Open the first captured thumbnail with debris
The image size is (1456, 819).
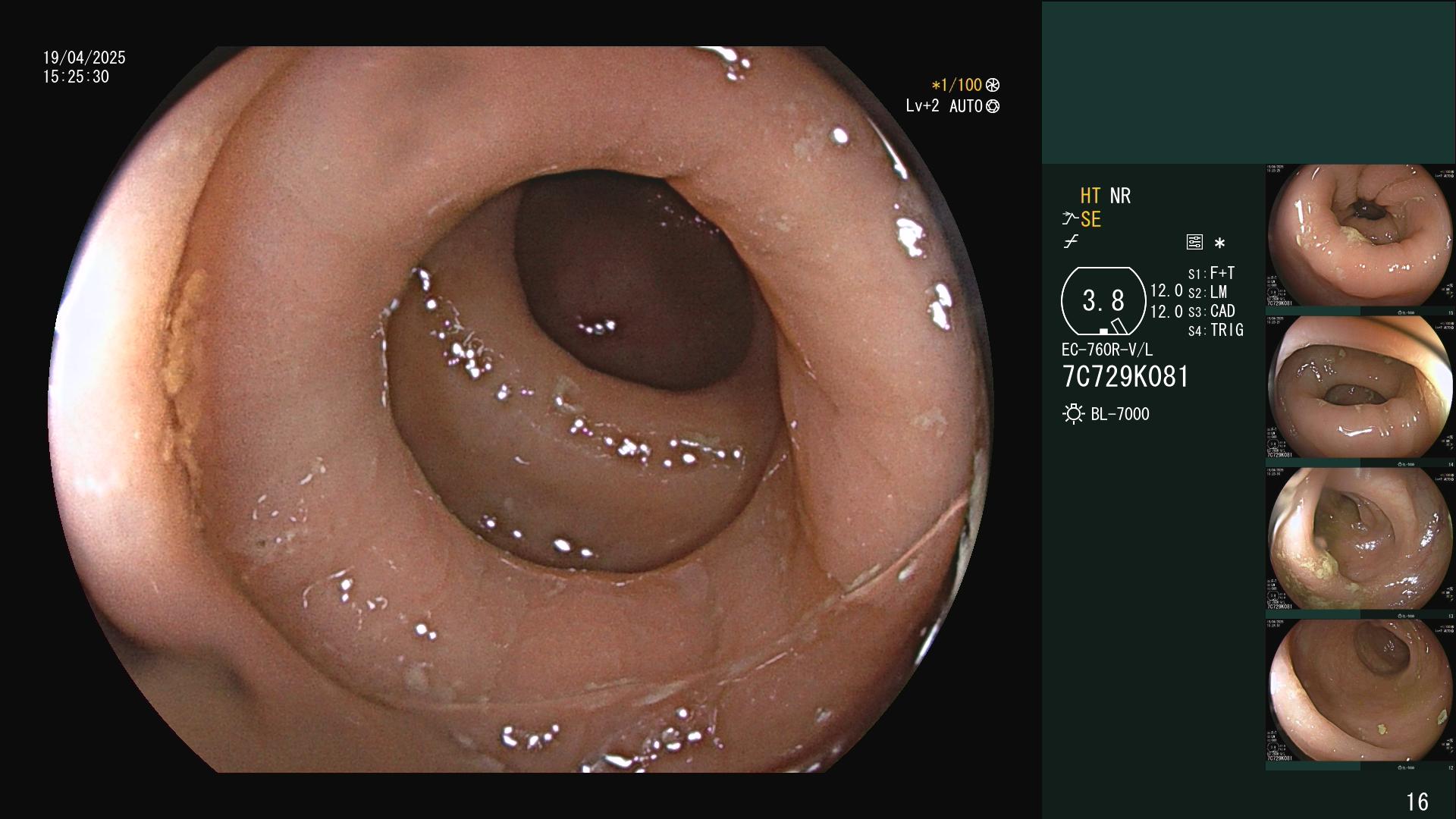[x=1360, y=240]
